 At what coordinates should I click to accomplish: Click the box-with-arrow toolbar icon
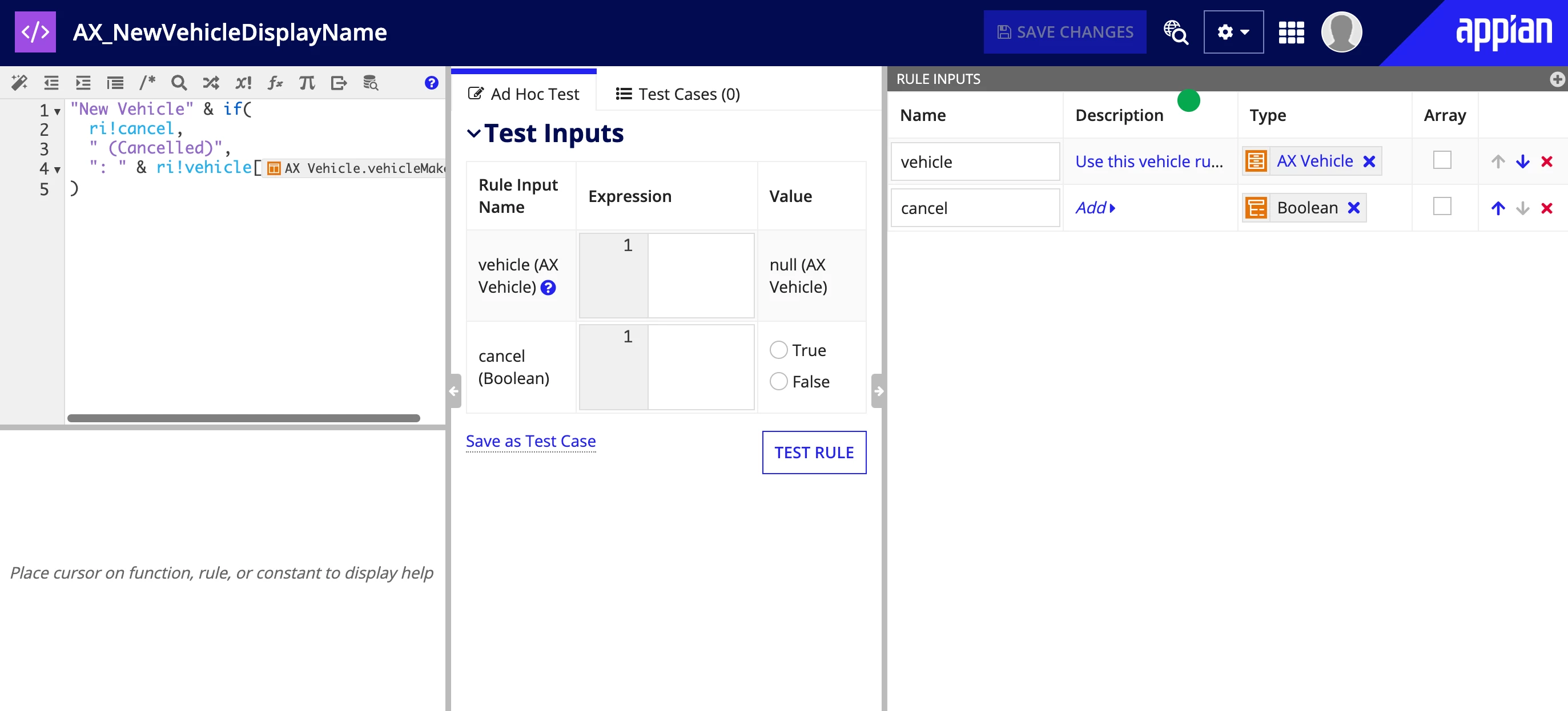click(339, 82)
